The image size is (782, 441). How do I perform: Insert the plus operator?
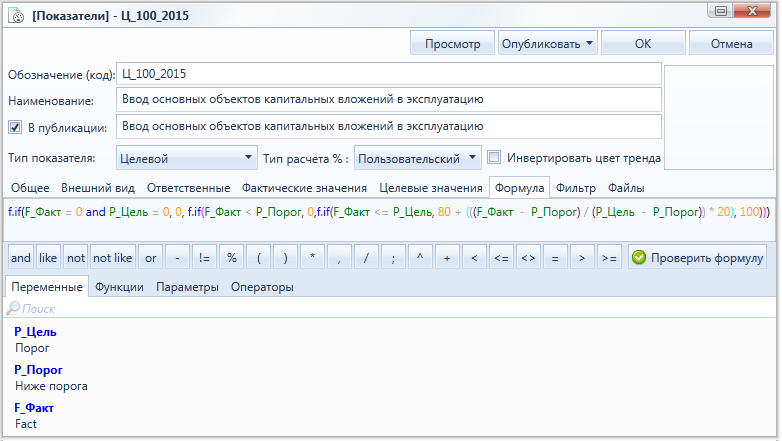447,257
